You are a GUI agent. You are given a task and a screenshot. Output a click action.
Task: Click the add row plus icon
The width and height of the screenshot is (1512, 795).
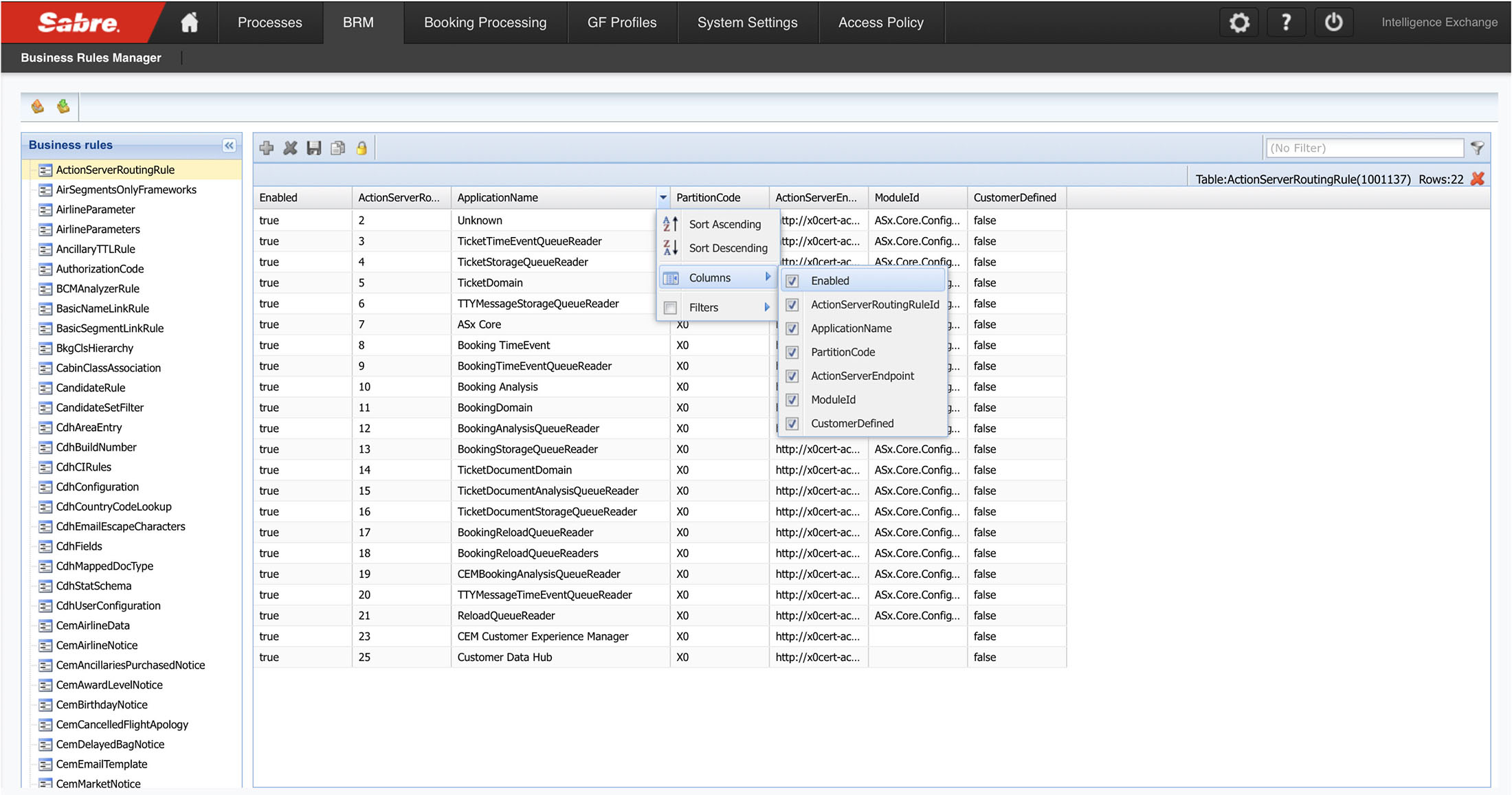(267, 148)
